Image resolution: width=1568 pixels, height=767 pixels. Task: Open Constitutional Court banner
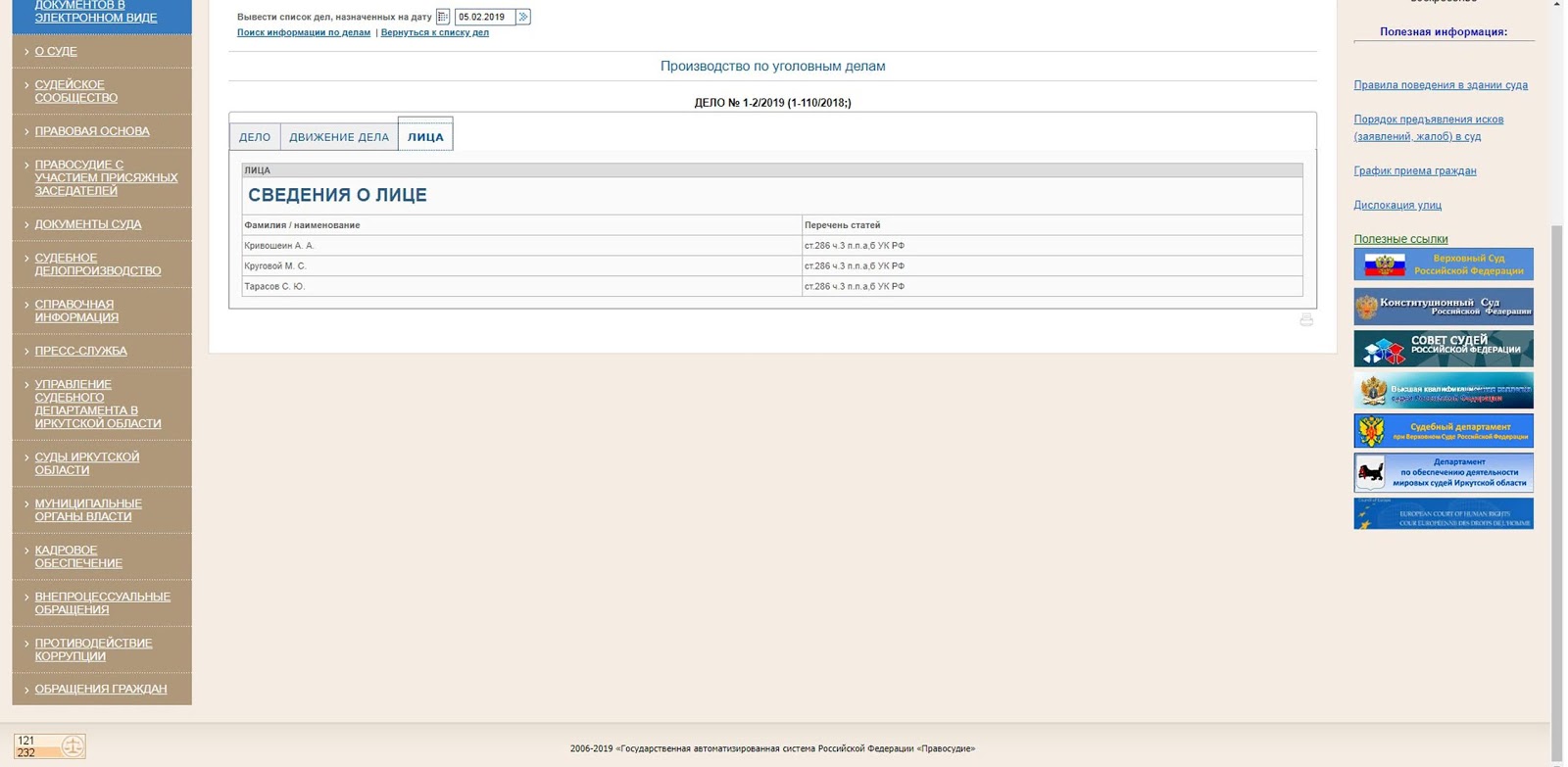[x=1444, y=307]
